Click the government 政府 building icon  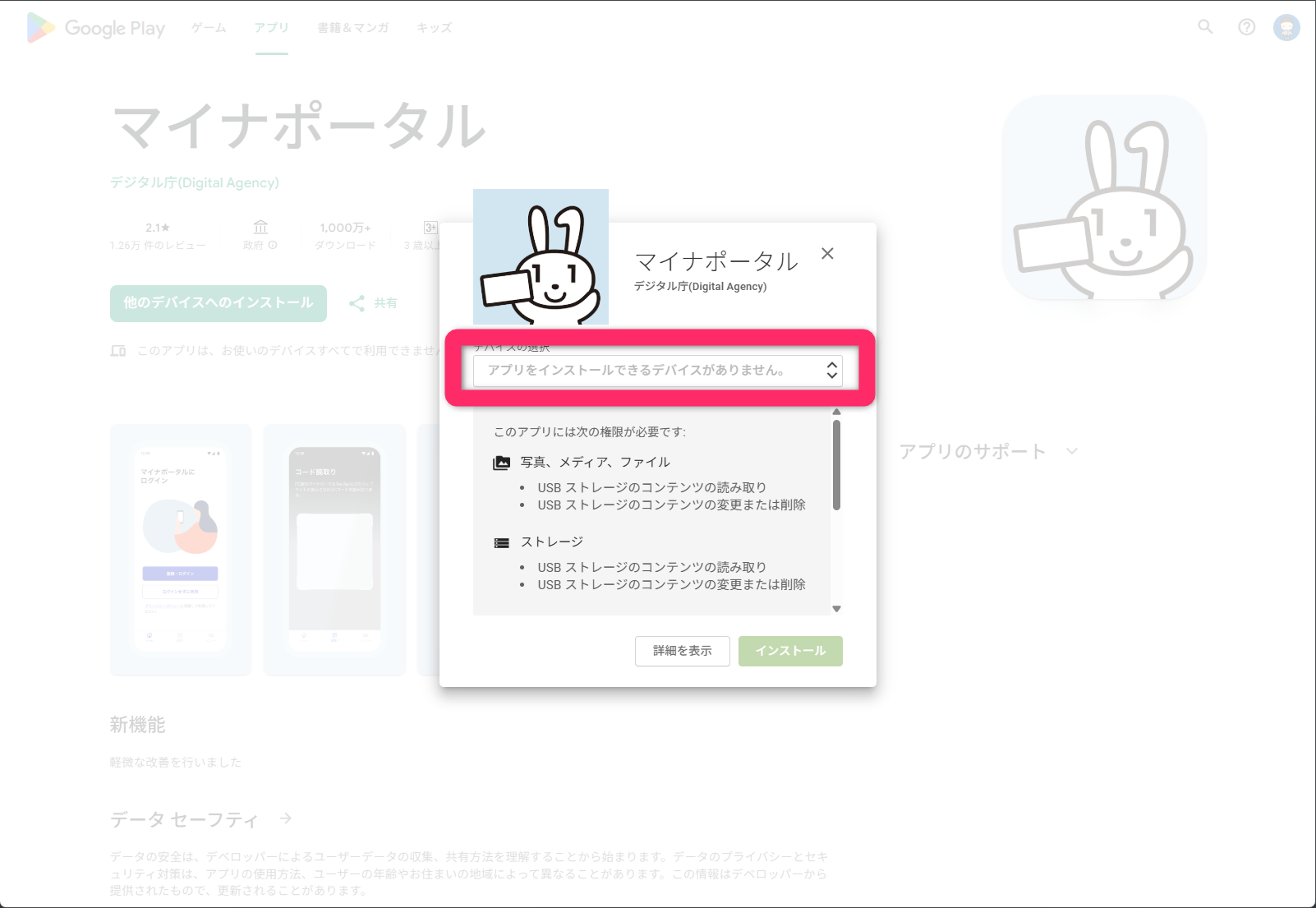tap(260, 227)
